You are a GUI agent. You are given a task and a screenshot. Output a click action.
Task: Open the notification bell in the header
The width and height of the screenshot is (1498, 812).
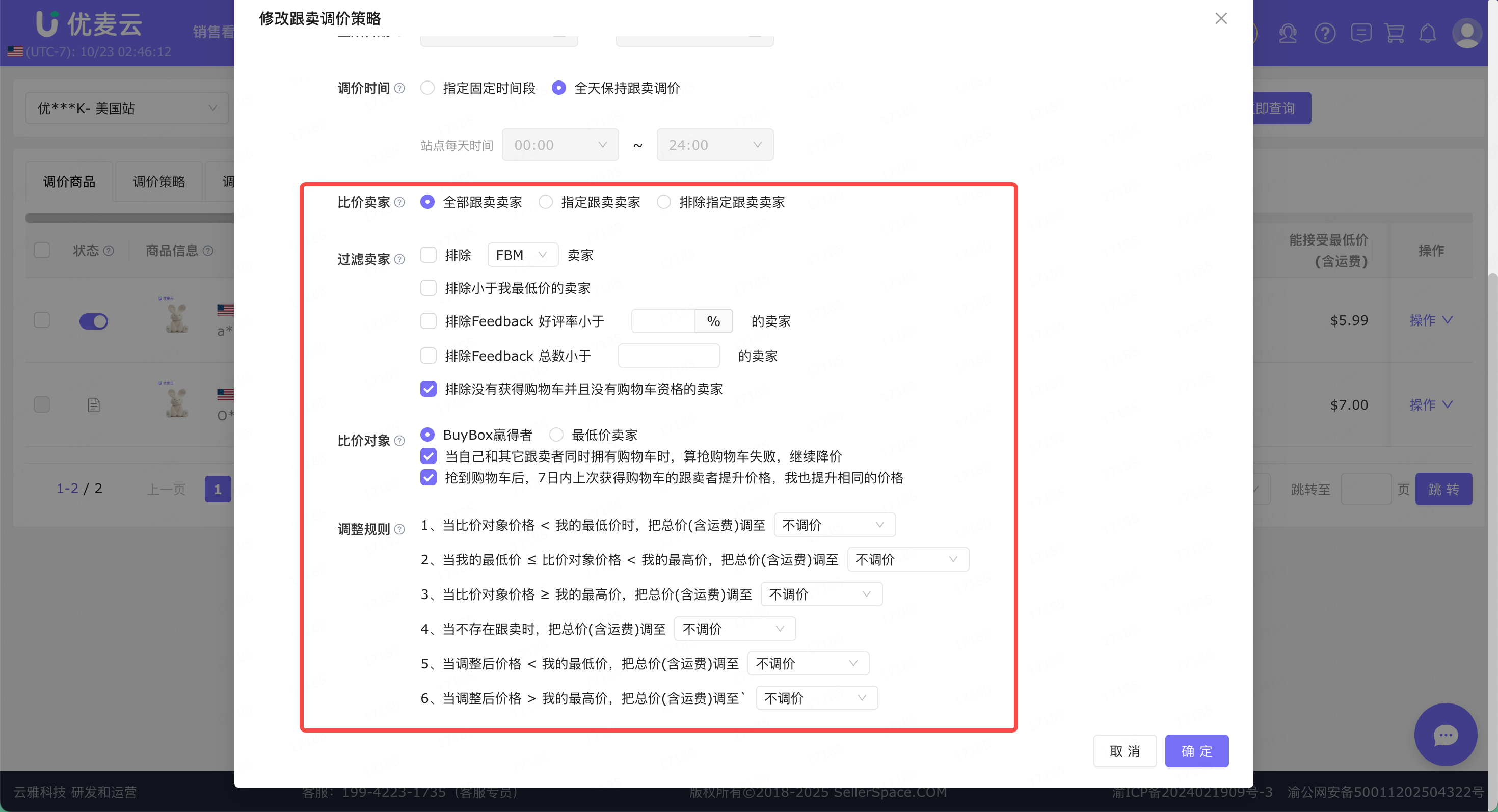point(1428,33)
